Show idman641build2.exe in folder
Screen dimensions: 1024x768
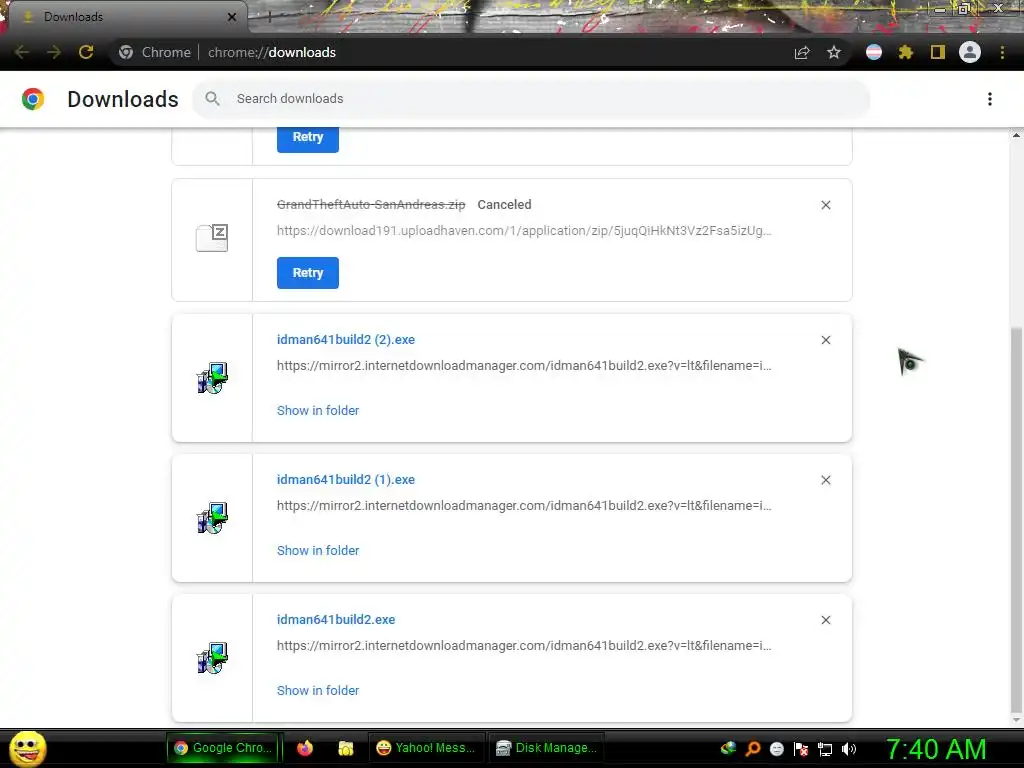pyautogui.click(x=318, y=690)
